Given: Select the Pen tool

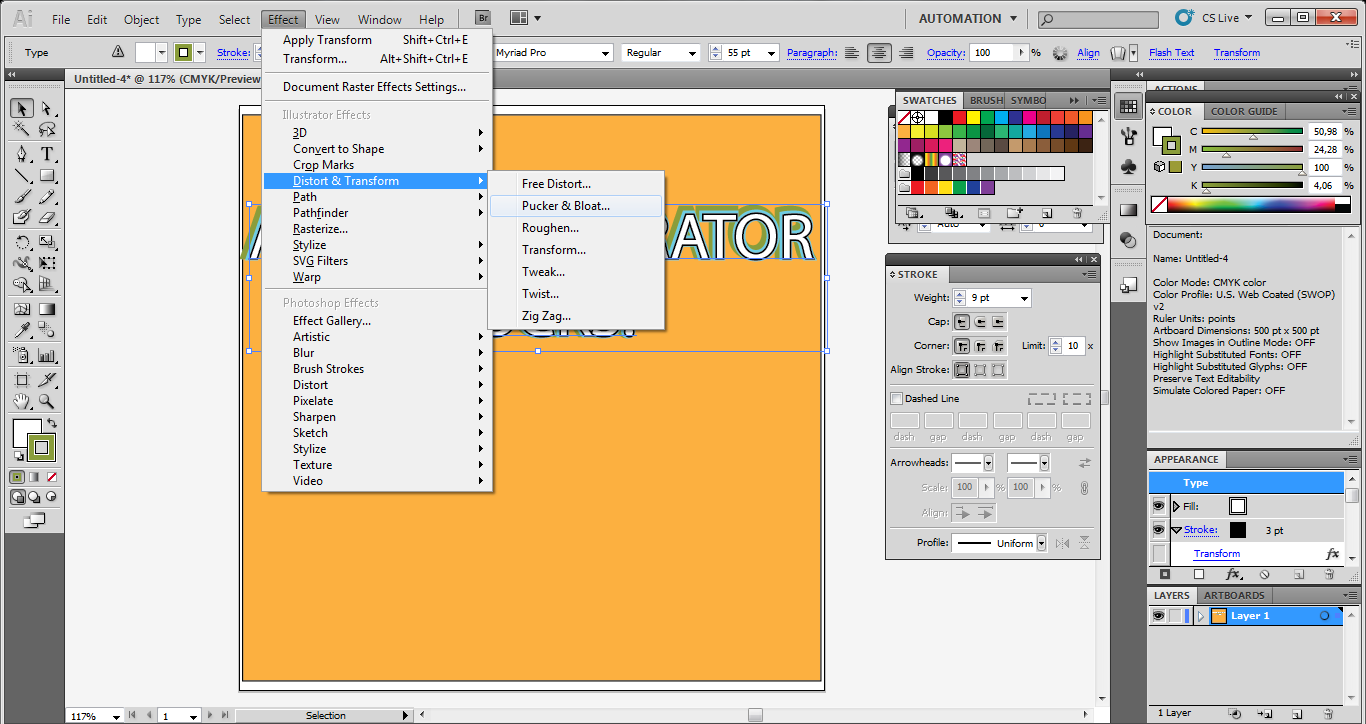Looking at the screenshot, I should (x=22, y=154).
